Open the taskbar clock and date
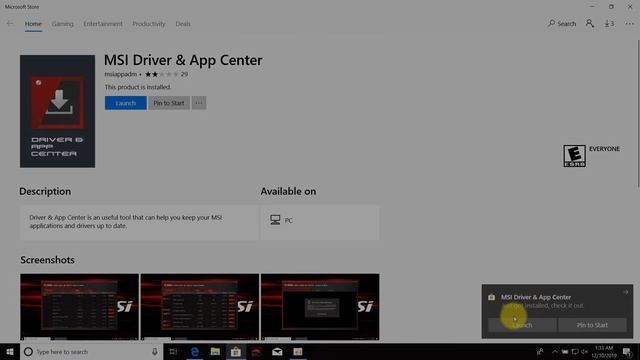 [x=604, y=352]
